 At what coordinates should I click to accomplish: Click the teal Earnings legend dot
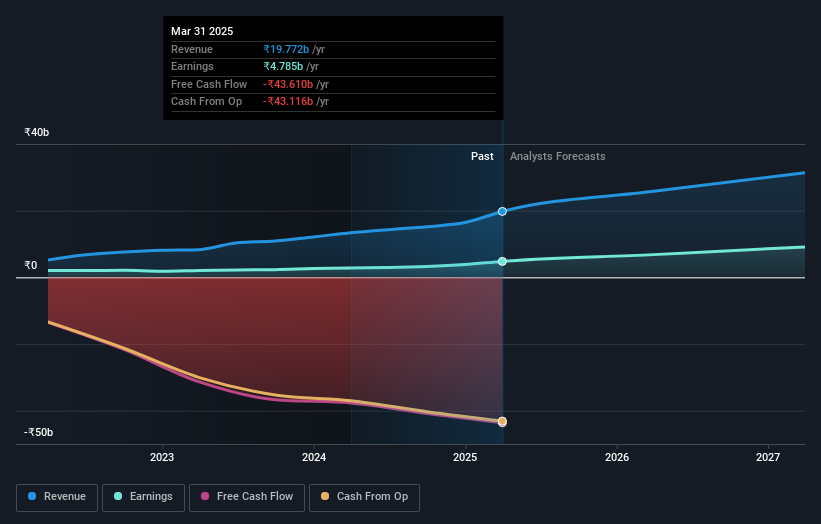coord(118,496)
